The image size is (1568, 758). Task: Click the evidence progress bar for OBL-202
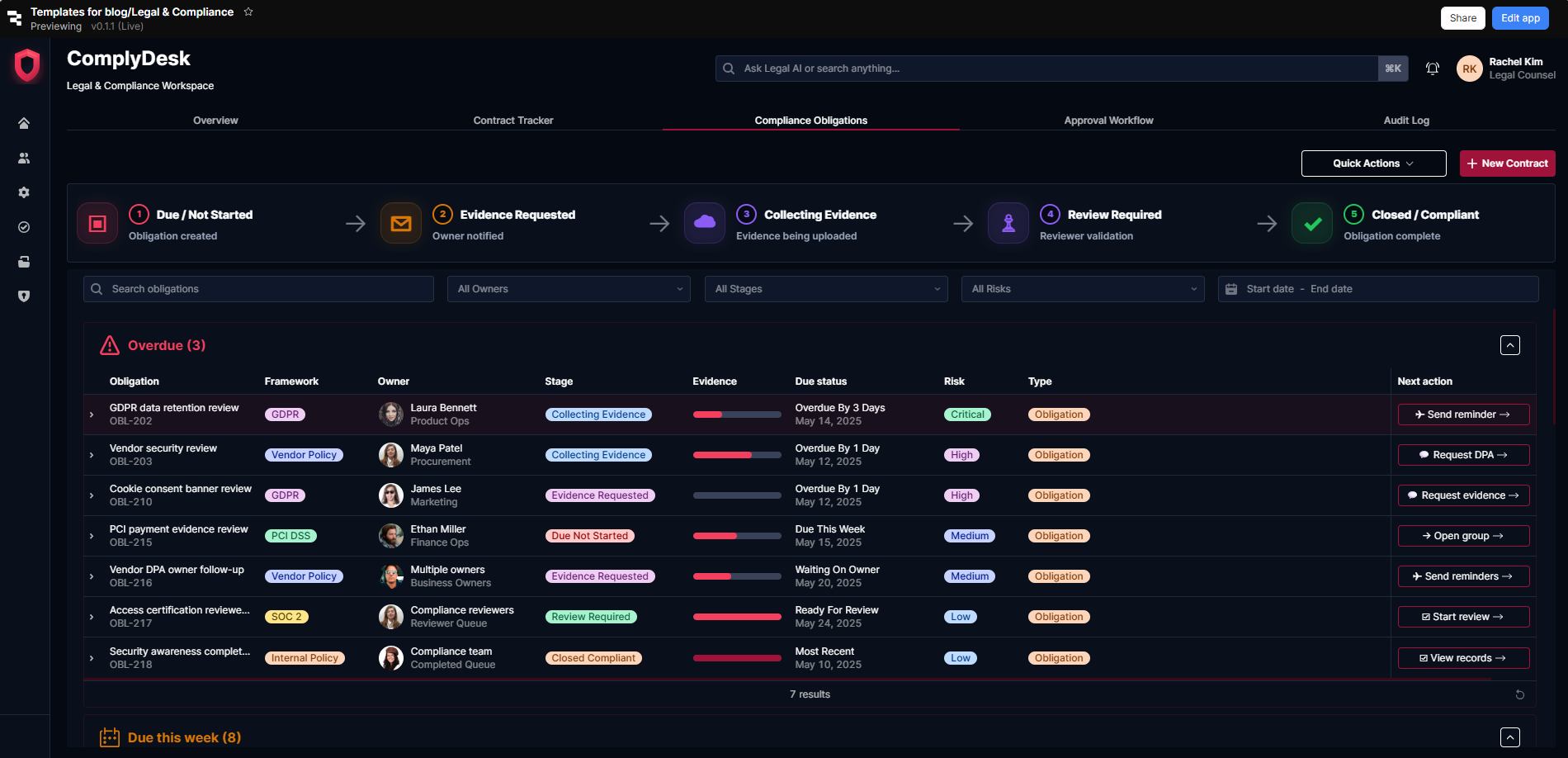[x=737, y=415]
